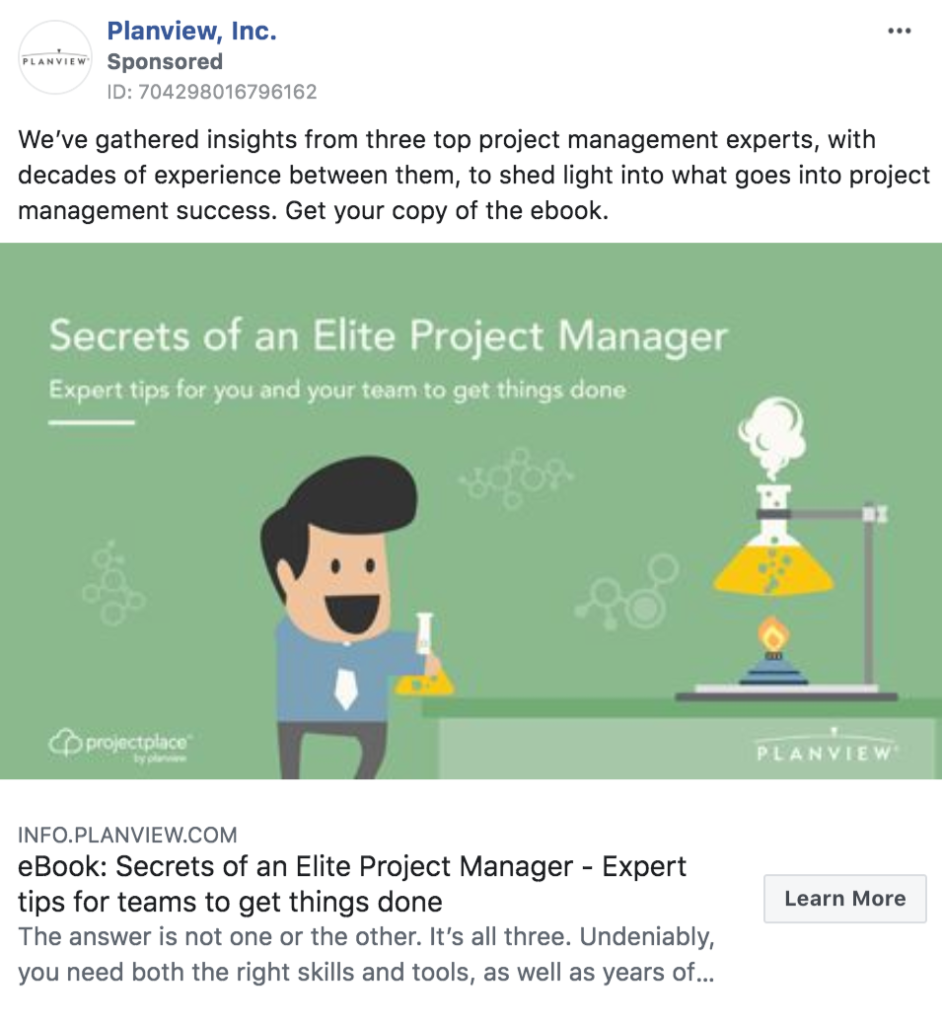Click the Sponsored label
Viewport: 942px width, 1024px height.
(164, 62)
